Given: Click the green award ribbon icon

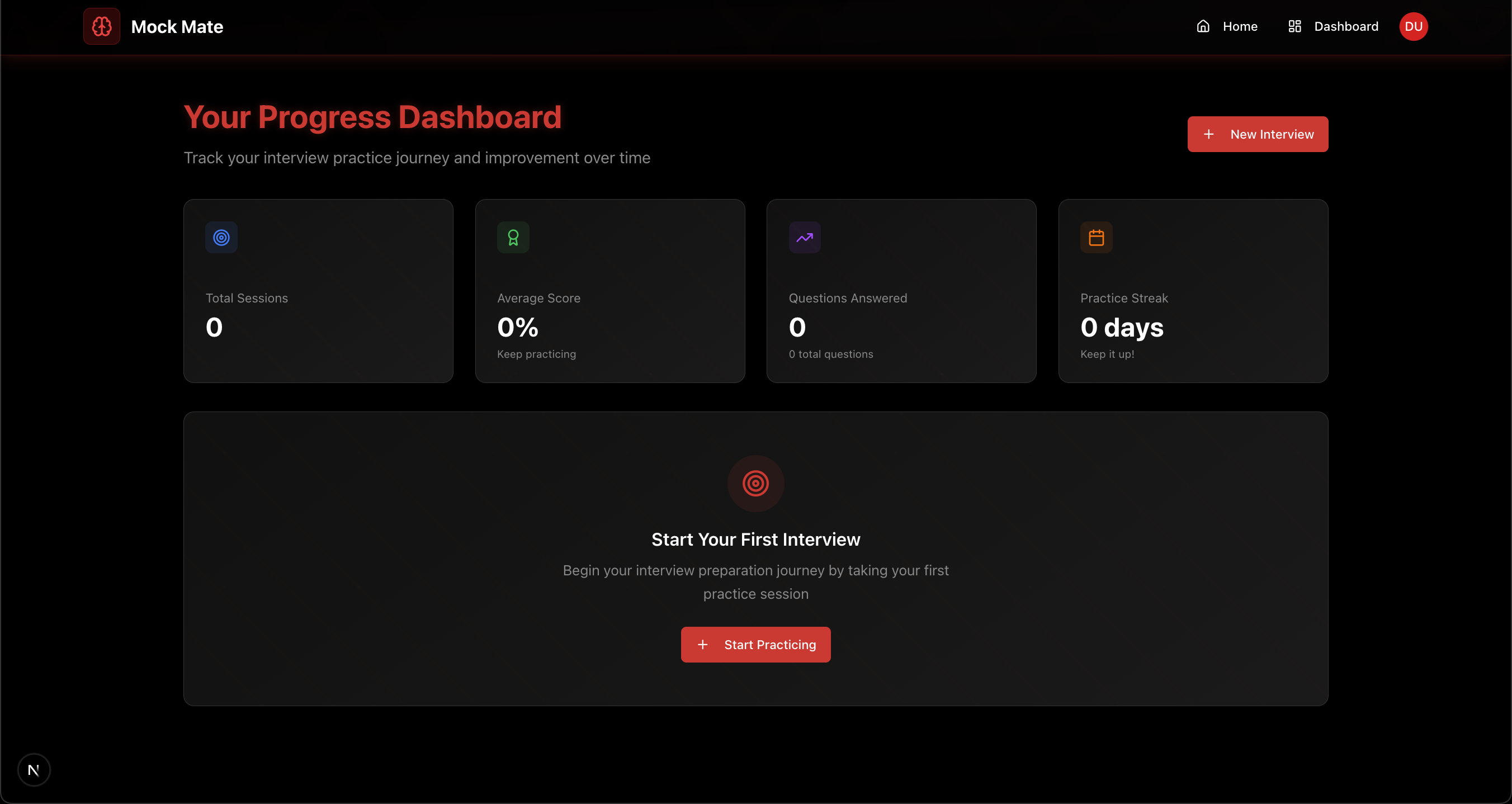Looking at the screenshot, I should [x=513, y=238].
